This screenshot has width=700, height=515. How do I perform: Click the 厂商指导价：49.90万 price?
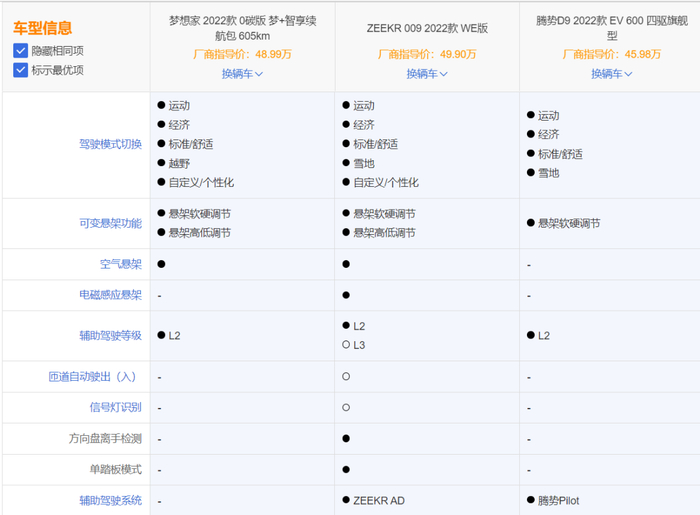427,54
